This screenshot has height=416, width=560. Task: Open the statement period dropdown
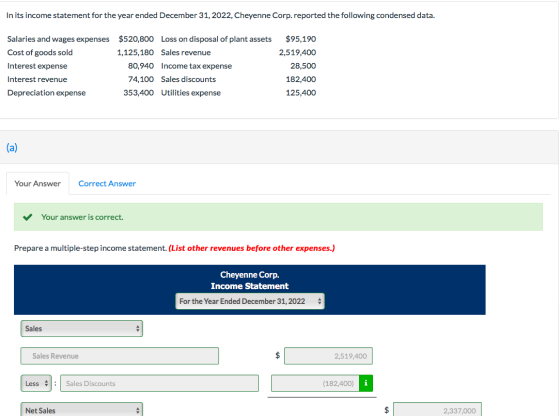250,301
